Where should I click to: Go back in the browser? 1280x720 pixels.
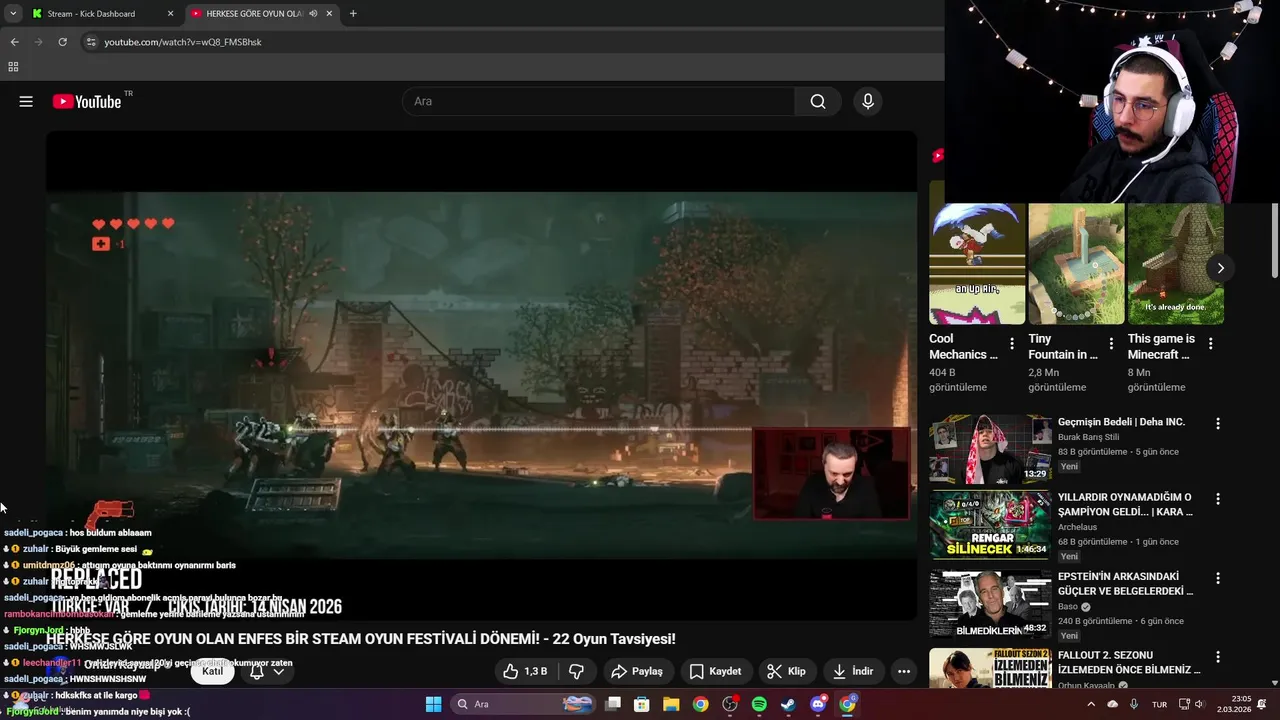point(15,42)
